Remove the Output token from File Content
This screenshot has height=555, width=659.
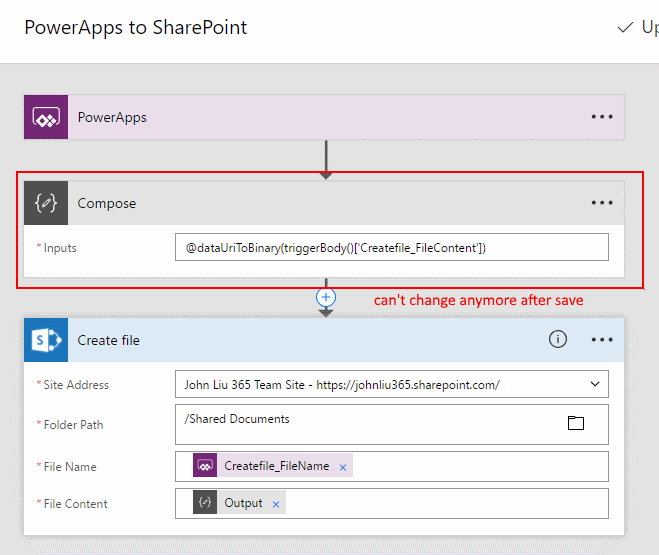pos(276,504)
